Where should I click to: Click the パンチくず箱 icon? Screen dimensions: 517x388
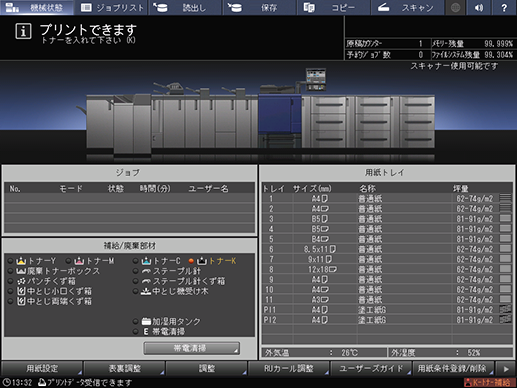21,281
